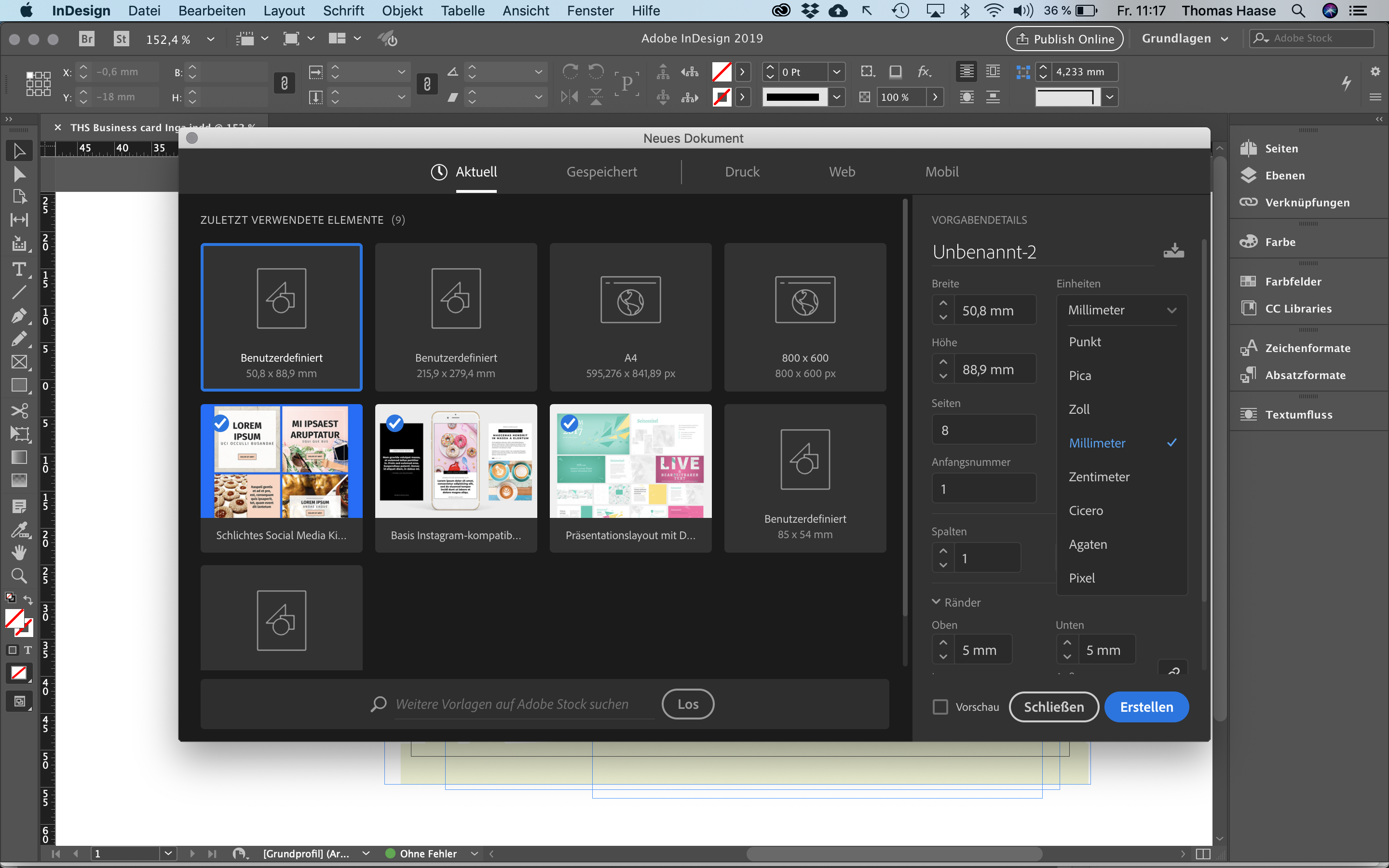Swap fill and stroke colors

click(x=28, y=599)
